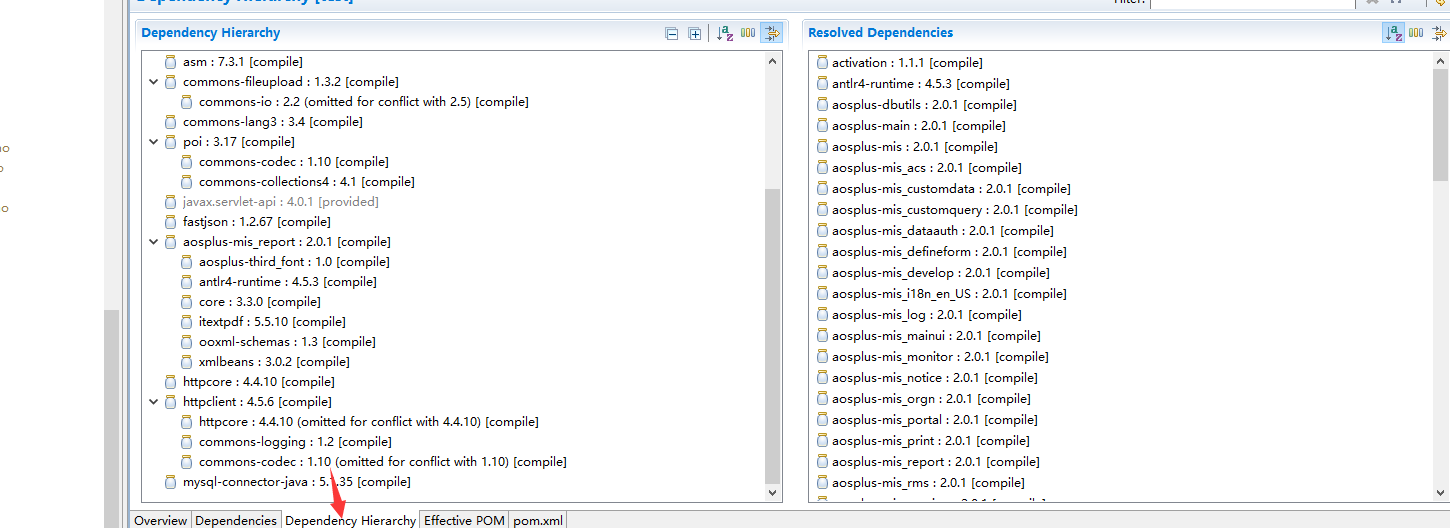Click jar icon beside aosplus-mis_customquery
Image resolution: width=1450 pixels, height=528 pixels.
[x=822, y=210]
